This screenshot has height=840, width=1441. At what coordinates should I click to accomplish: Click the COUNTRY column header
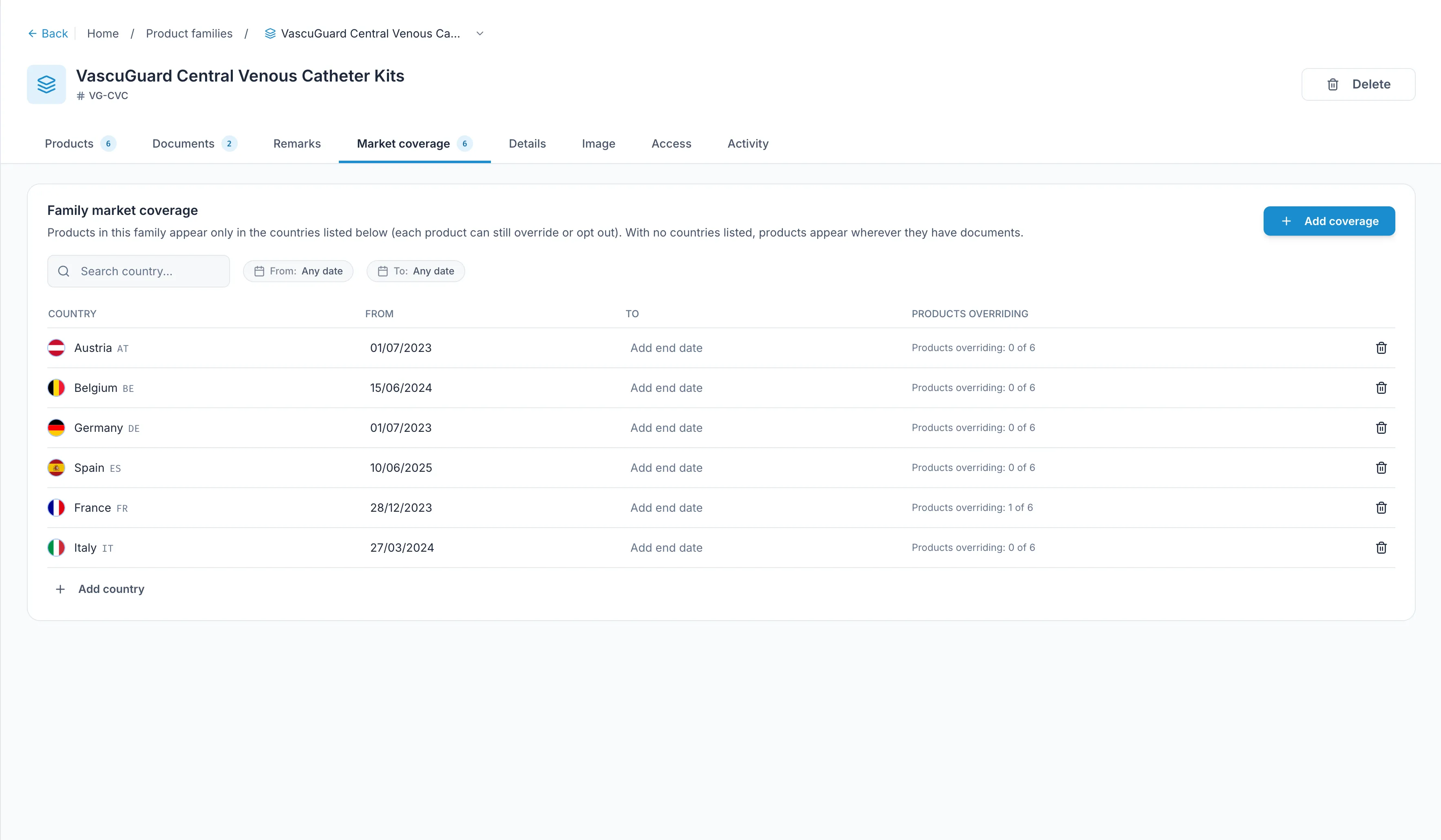[72, 314]
